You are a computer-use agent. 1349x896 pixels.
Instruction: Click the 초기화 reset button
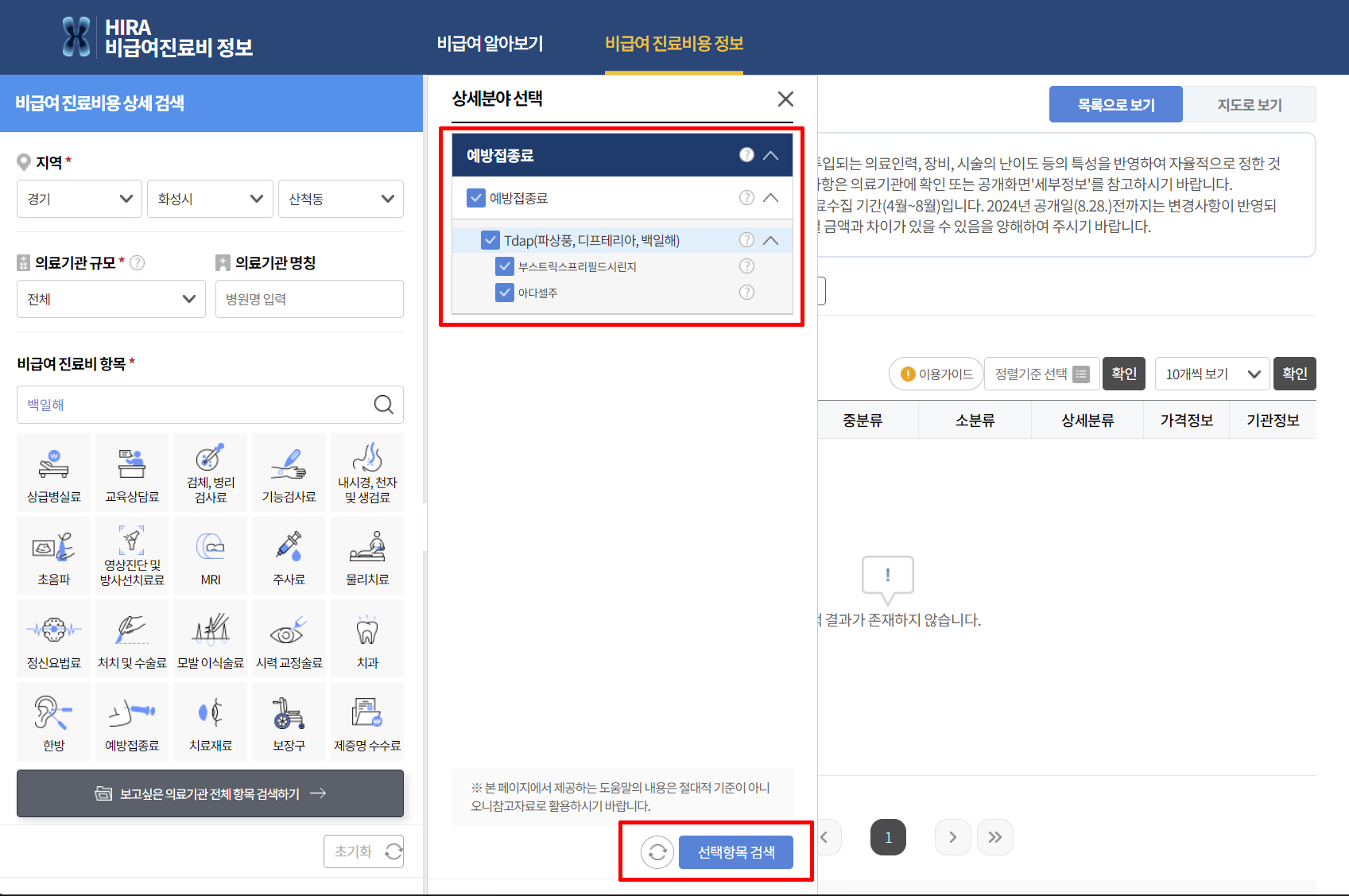click(363, 851)
